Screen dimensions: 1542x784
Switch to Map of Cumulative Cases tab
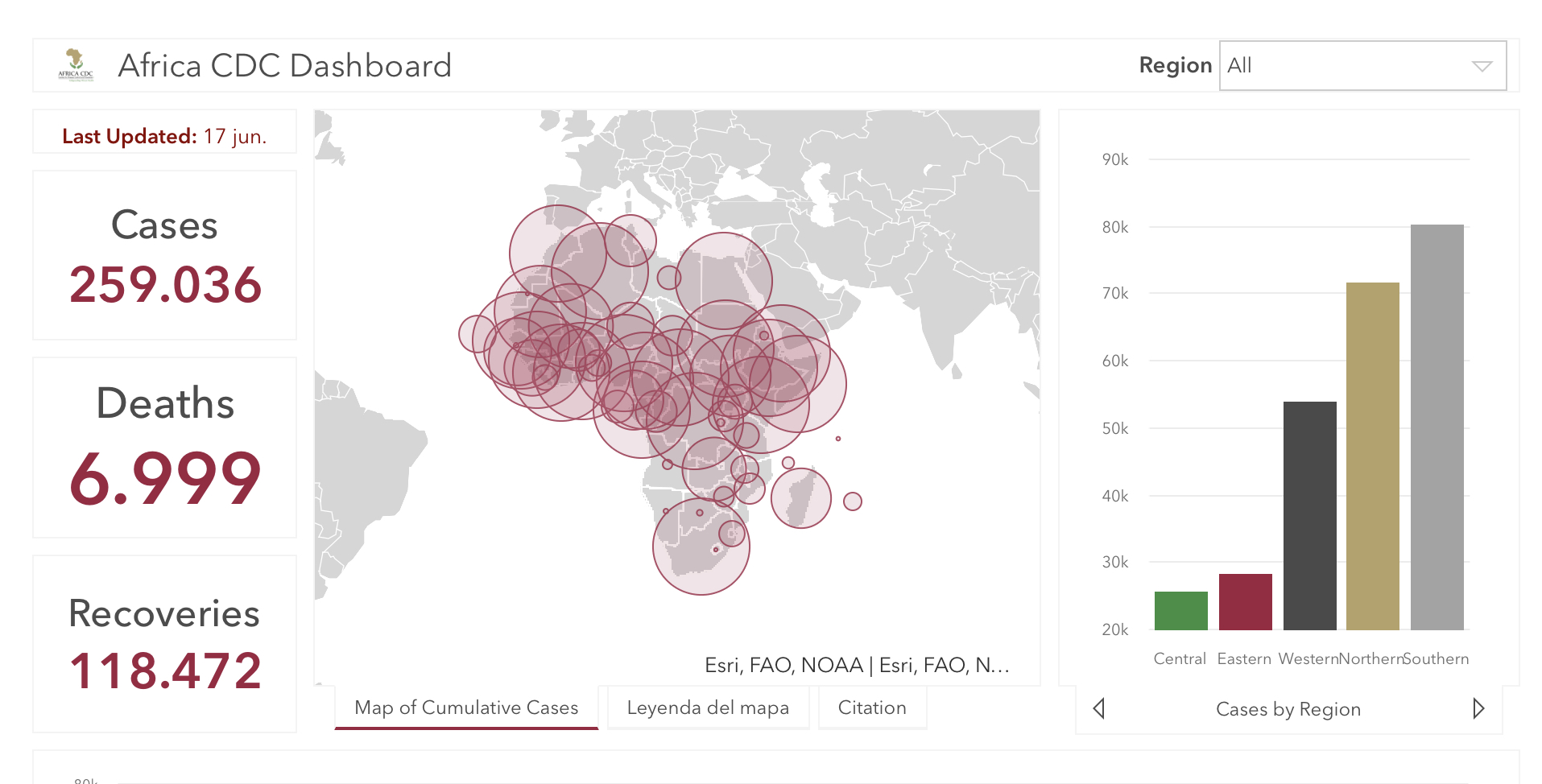466,708
